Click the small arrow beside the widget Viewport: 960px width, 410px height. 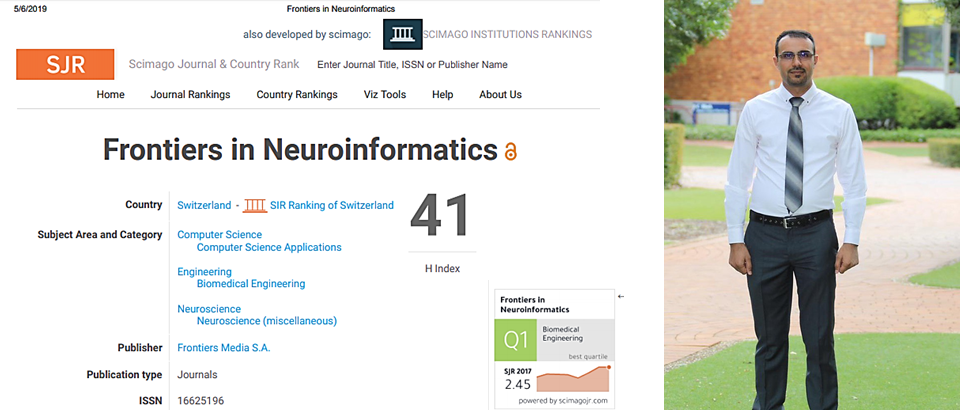(621, 296)
